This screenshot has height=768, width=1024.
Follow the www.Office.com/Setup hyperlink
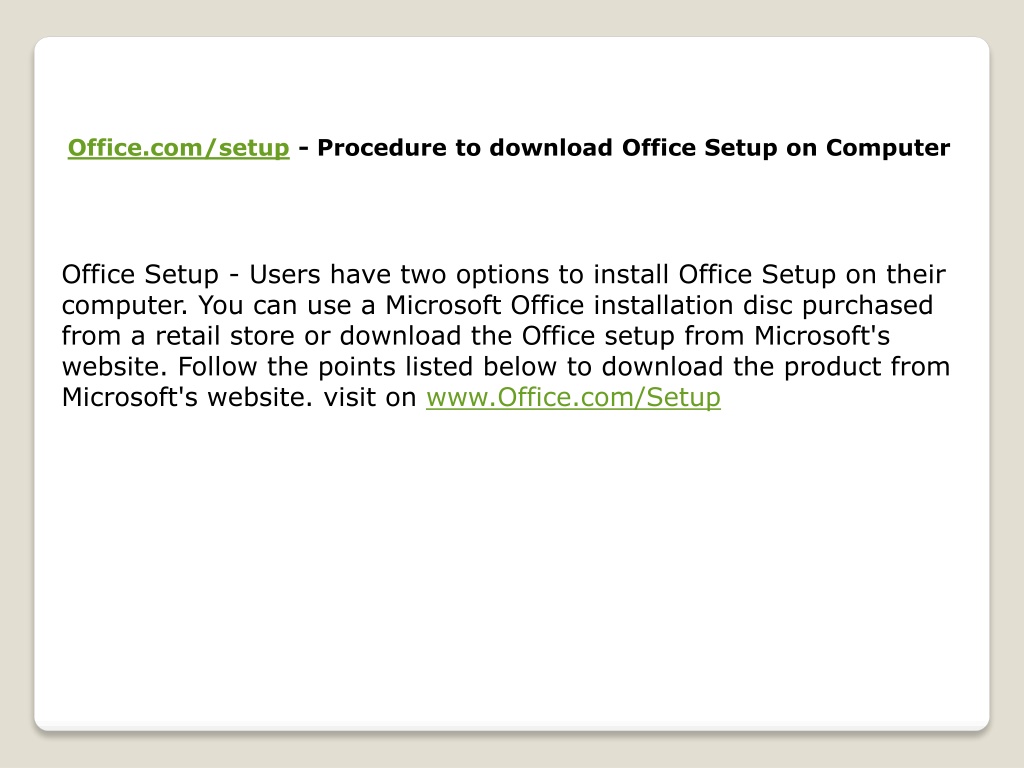click(573, 397)
